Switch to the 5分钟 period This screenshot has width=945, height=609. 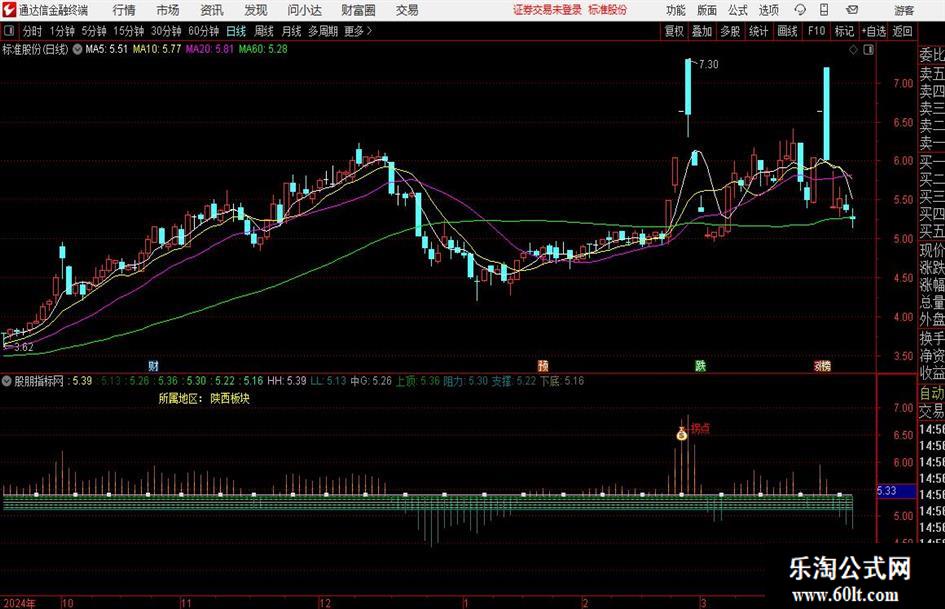(94, 31)
